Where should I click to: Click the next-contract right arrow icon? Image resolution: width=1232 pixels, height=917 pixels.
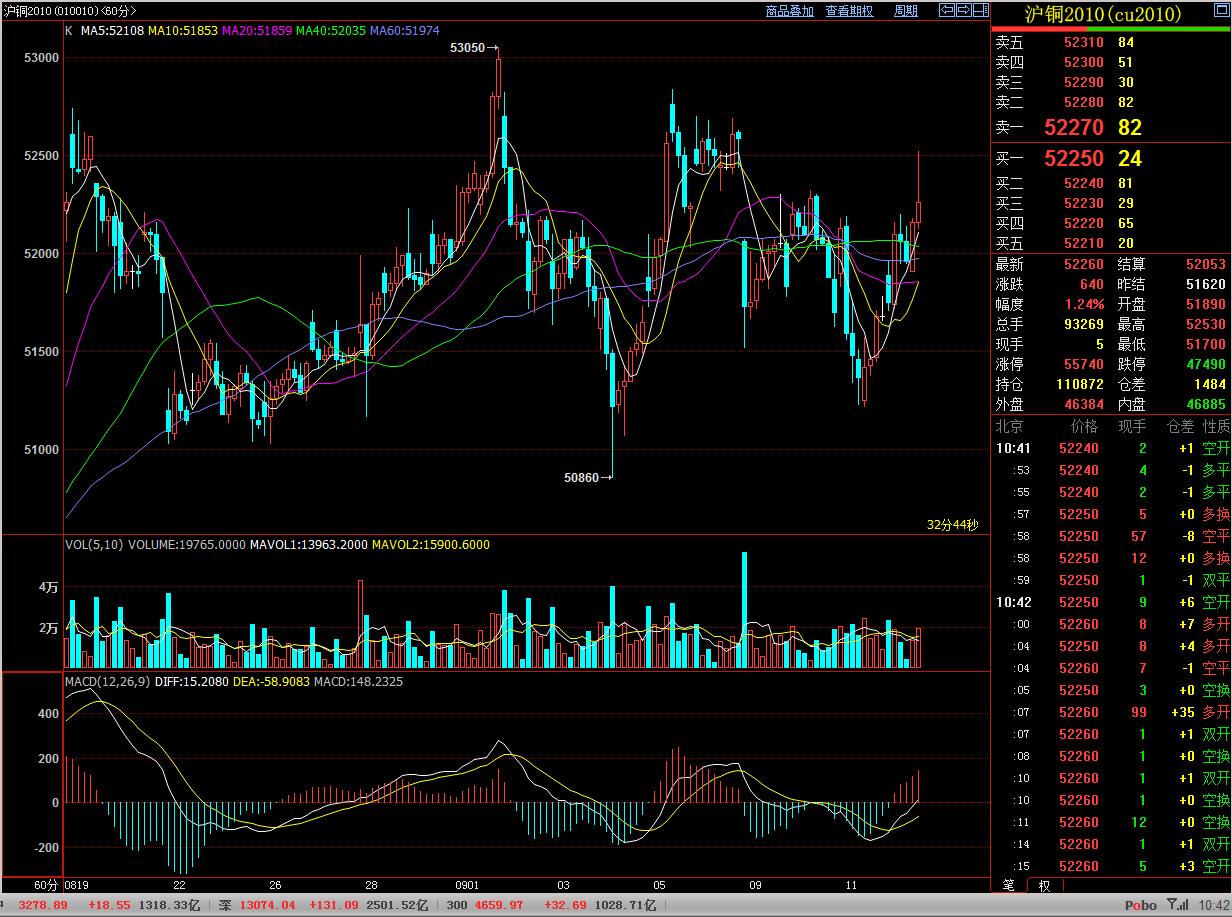pos(964,10)
